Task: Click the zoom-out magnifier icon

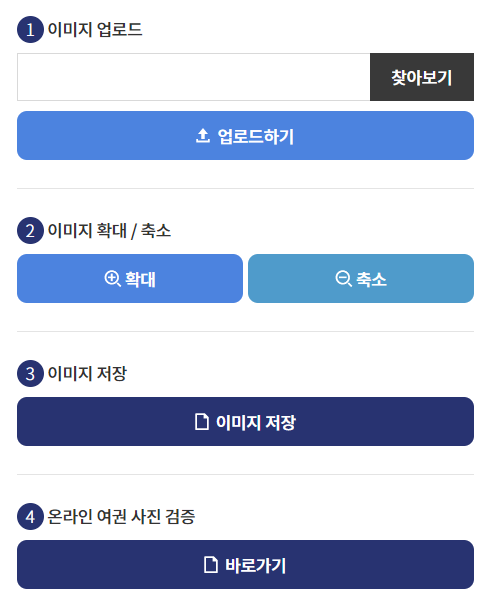Action: tap(344, 278)
